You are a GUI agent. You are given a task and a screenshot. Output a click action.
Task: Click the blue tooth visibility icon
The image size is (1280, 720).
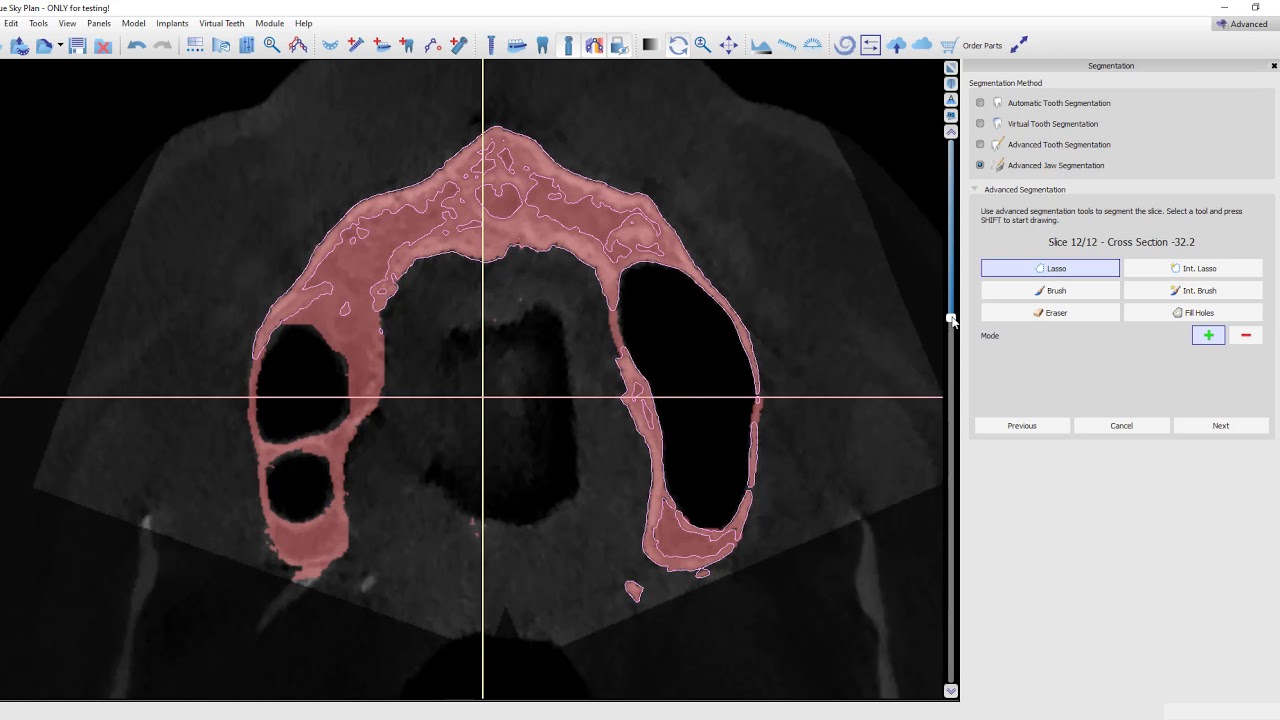coord(543,45)
